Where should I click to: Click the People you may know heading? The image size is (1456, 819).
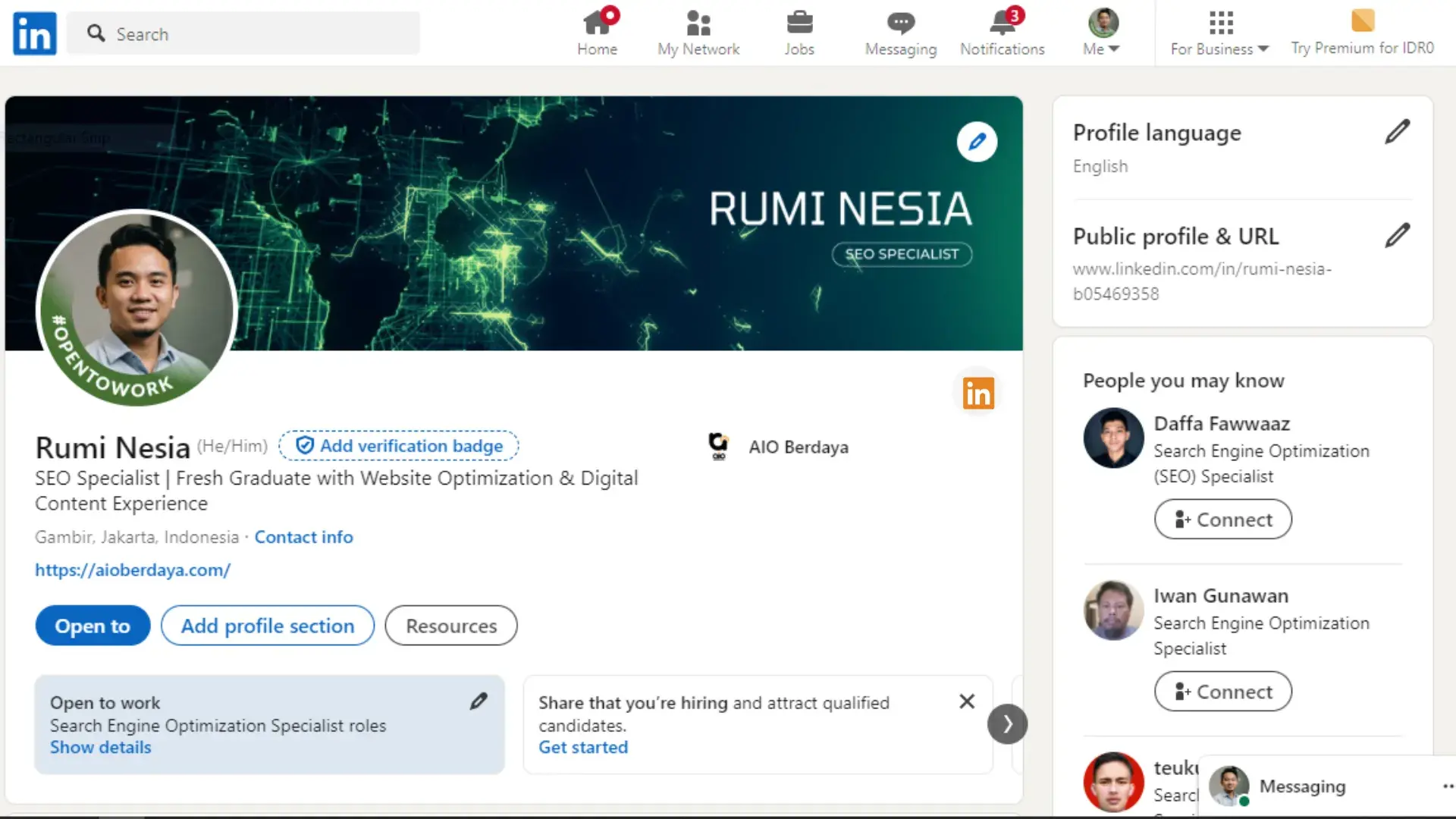(x=1183, y=381)
